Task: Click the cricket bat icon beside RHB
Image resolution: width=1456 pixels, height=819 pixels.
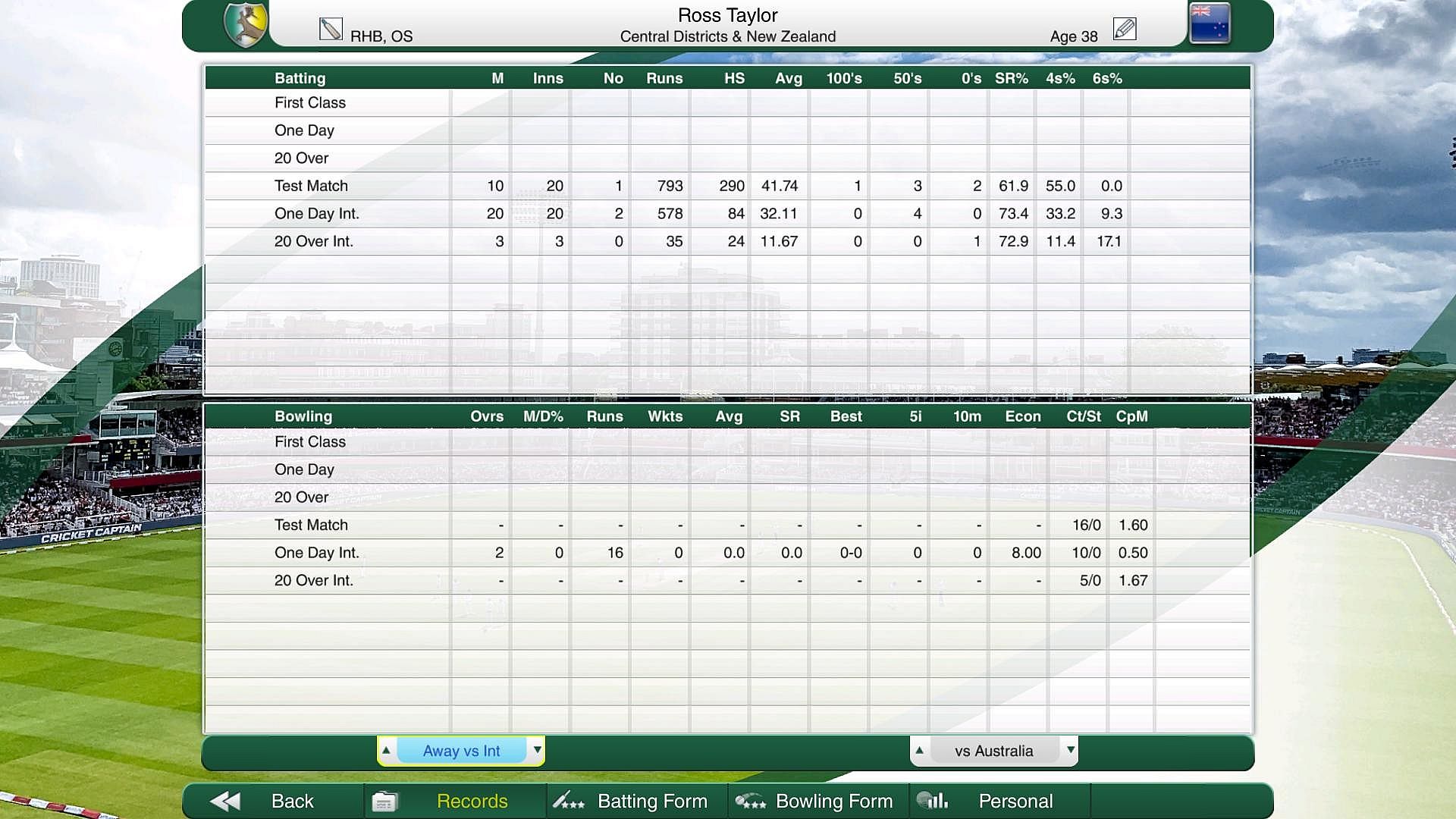Action: (331, 30)
